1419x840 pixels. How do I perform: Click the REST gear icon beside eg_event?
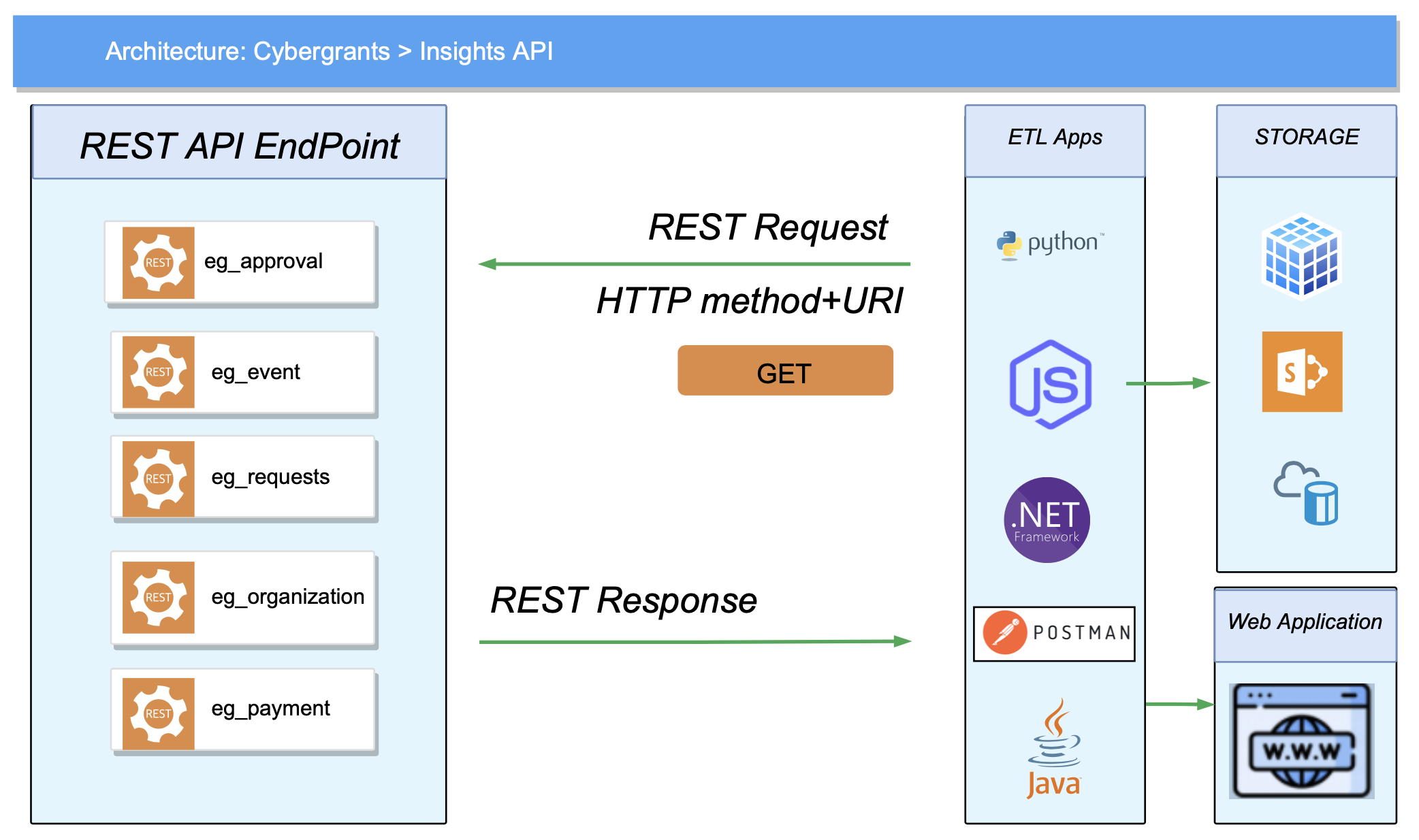point(158,372)
